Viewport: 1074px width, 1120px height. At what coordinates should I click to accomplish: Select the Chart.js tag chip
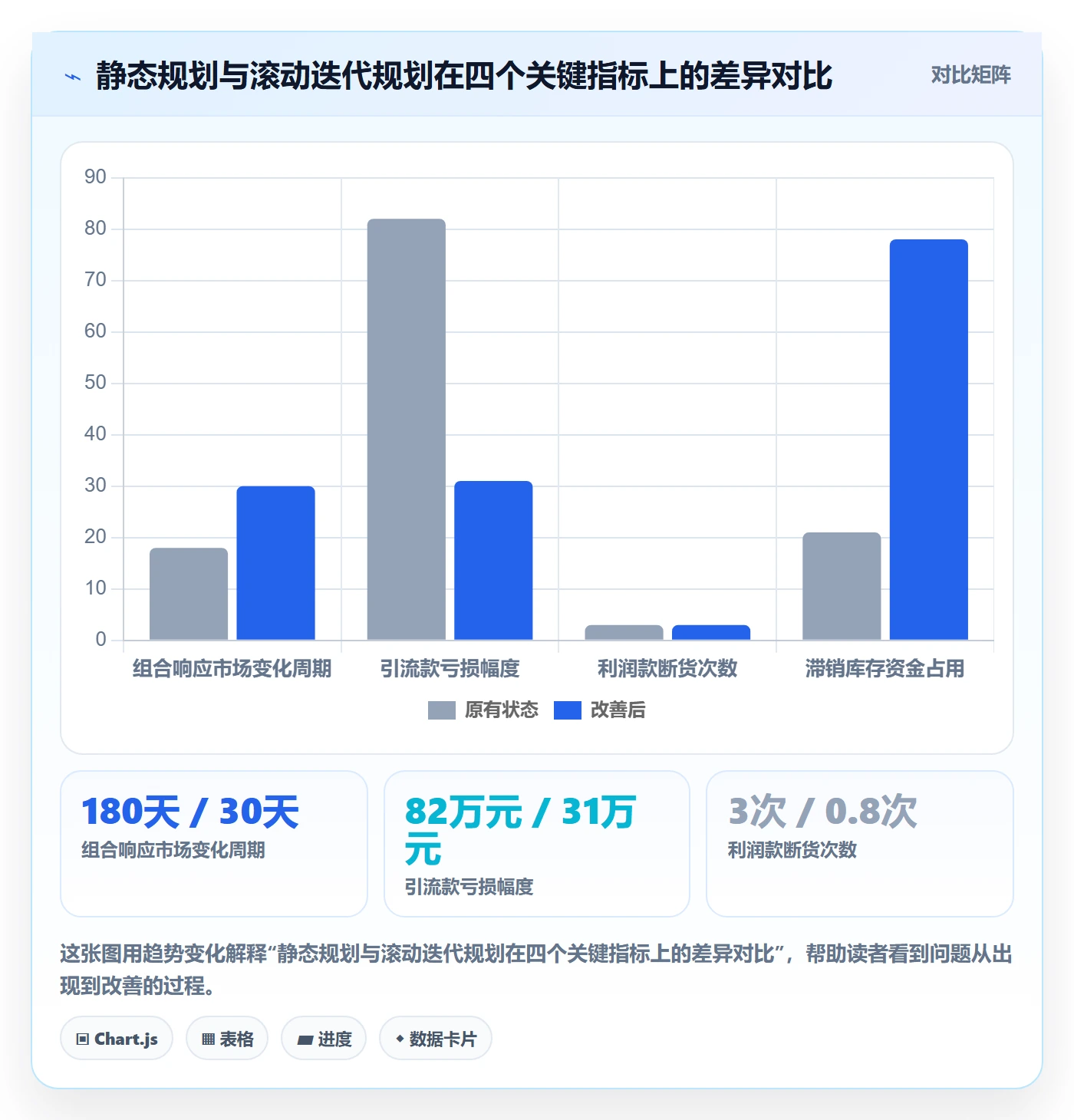pyautogui.click(x=117, y=1039)
